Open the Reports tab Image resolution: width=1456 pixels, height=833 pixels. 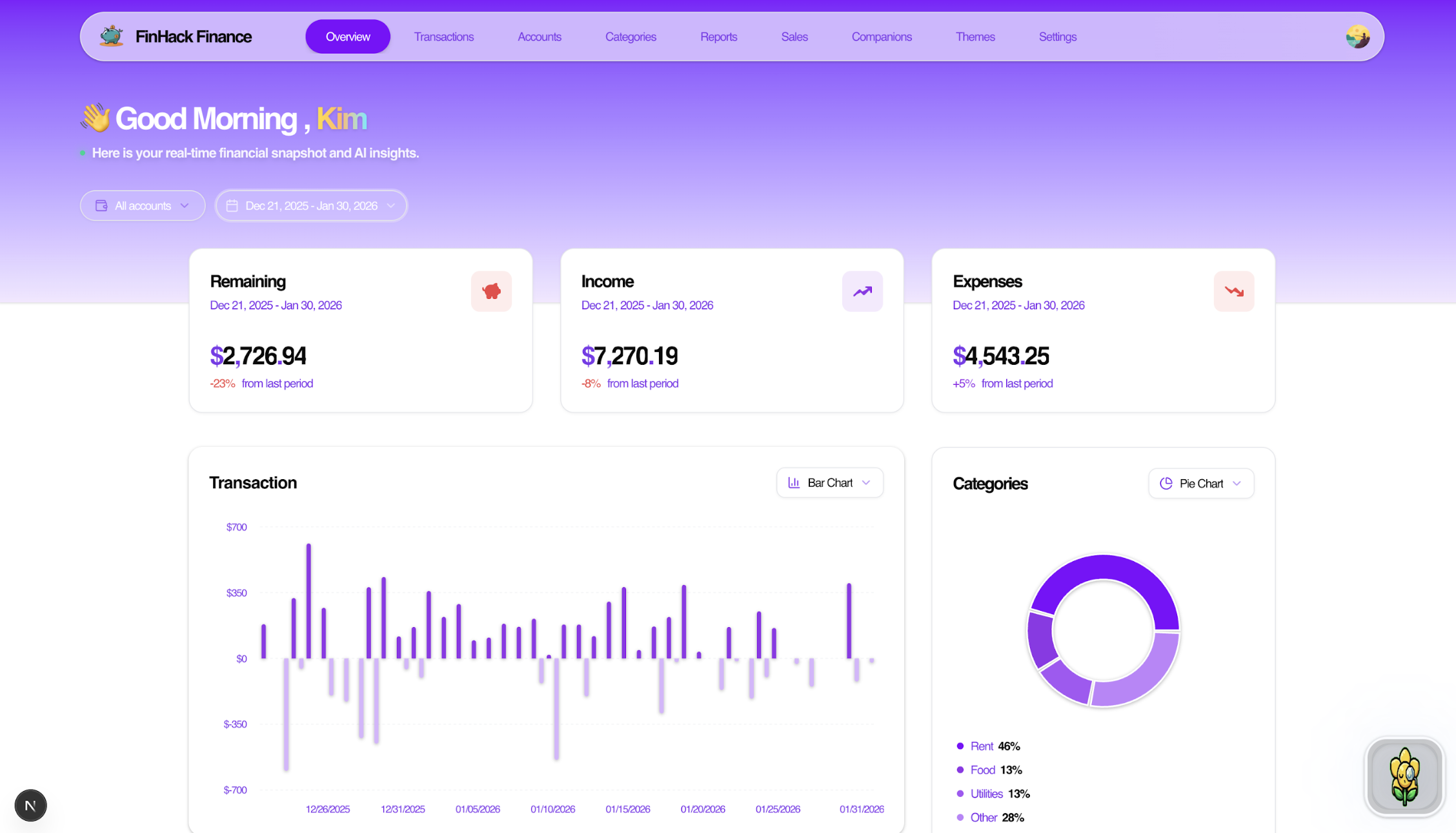pyautogui.click(x=718, y=37)
